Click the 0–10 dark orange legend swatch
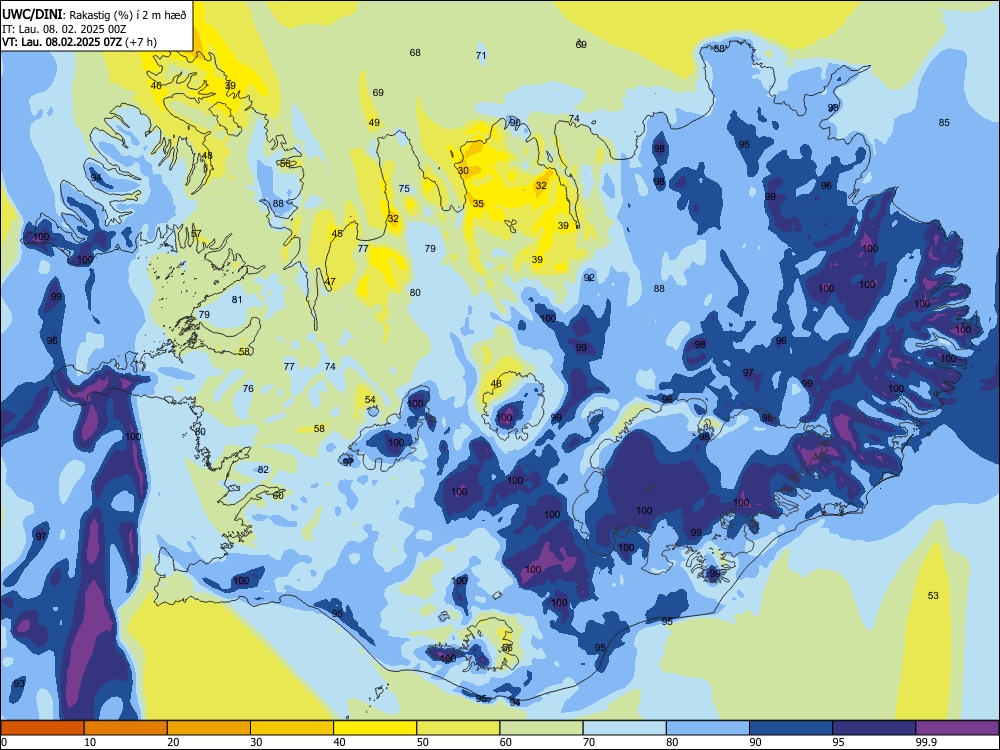The width and height of the screenshot is (1000, 750). click(x=42, y=728)
